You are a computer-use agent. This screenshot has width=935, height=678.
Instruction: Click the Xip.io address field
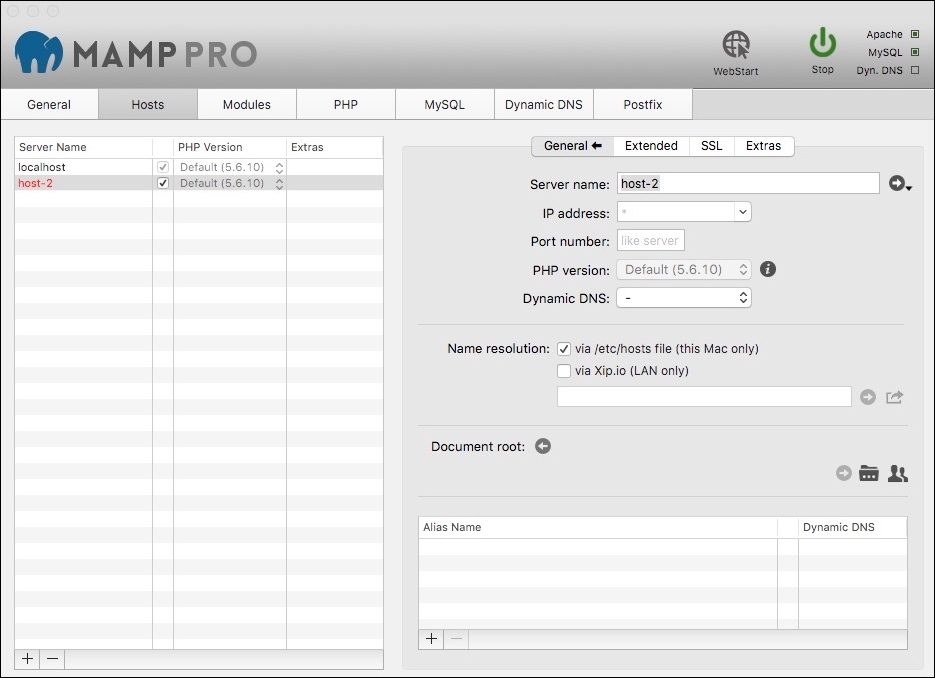[704, 397]
